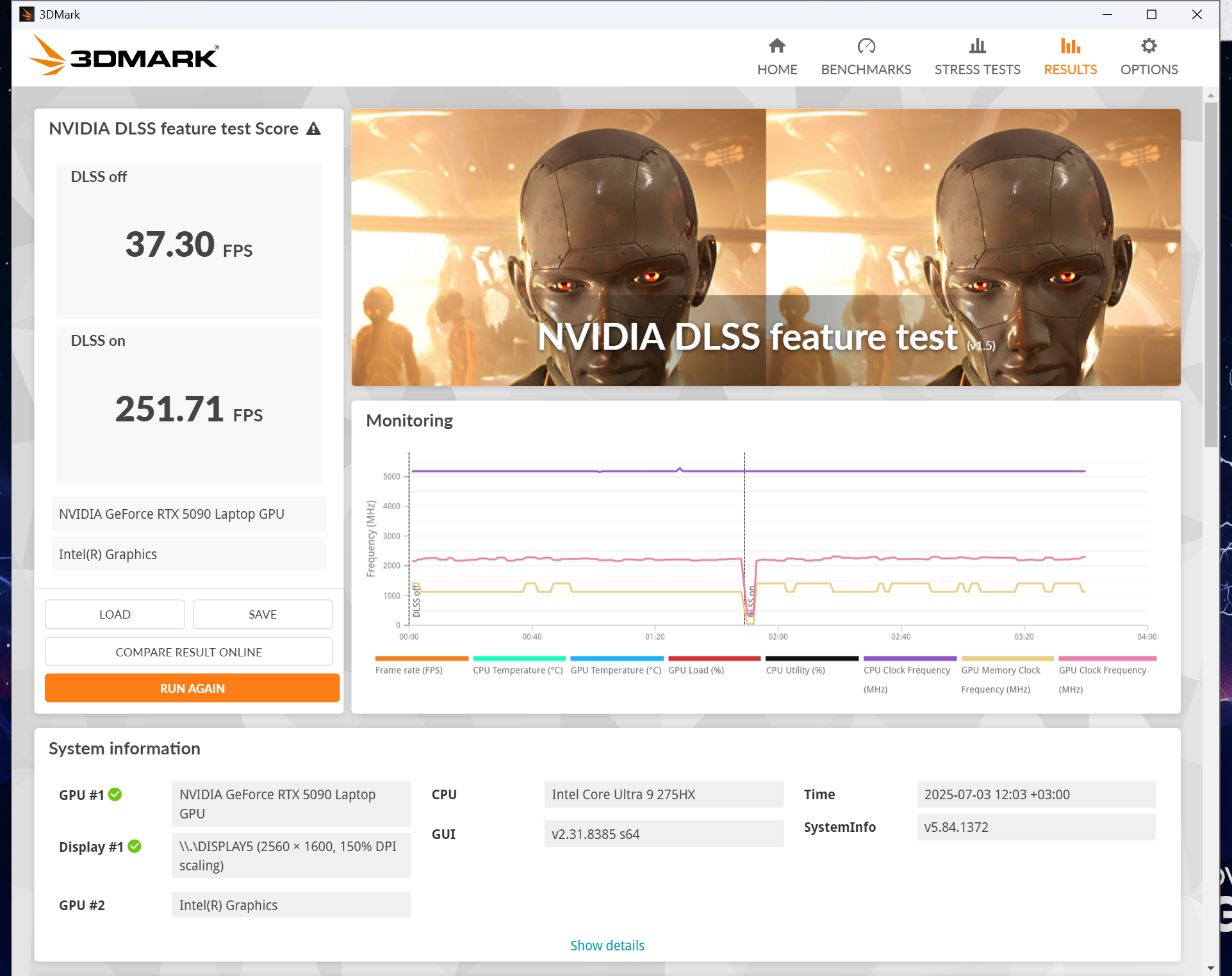This screenshot has height=976, width=1232.
Task: Click the Time value 2025-07-03 12:03
Action: 1036,794
